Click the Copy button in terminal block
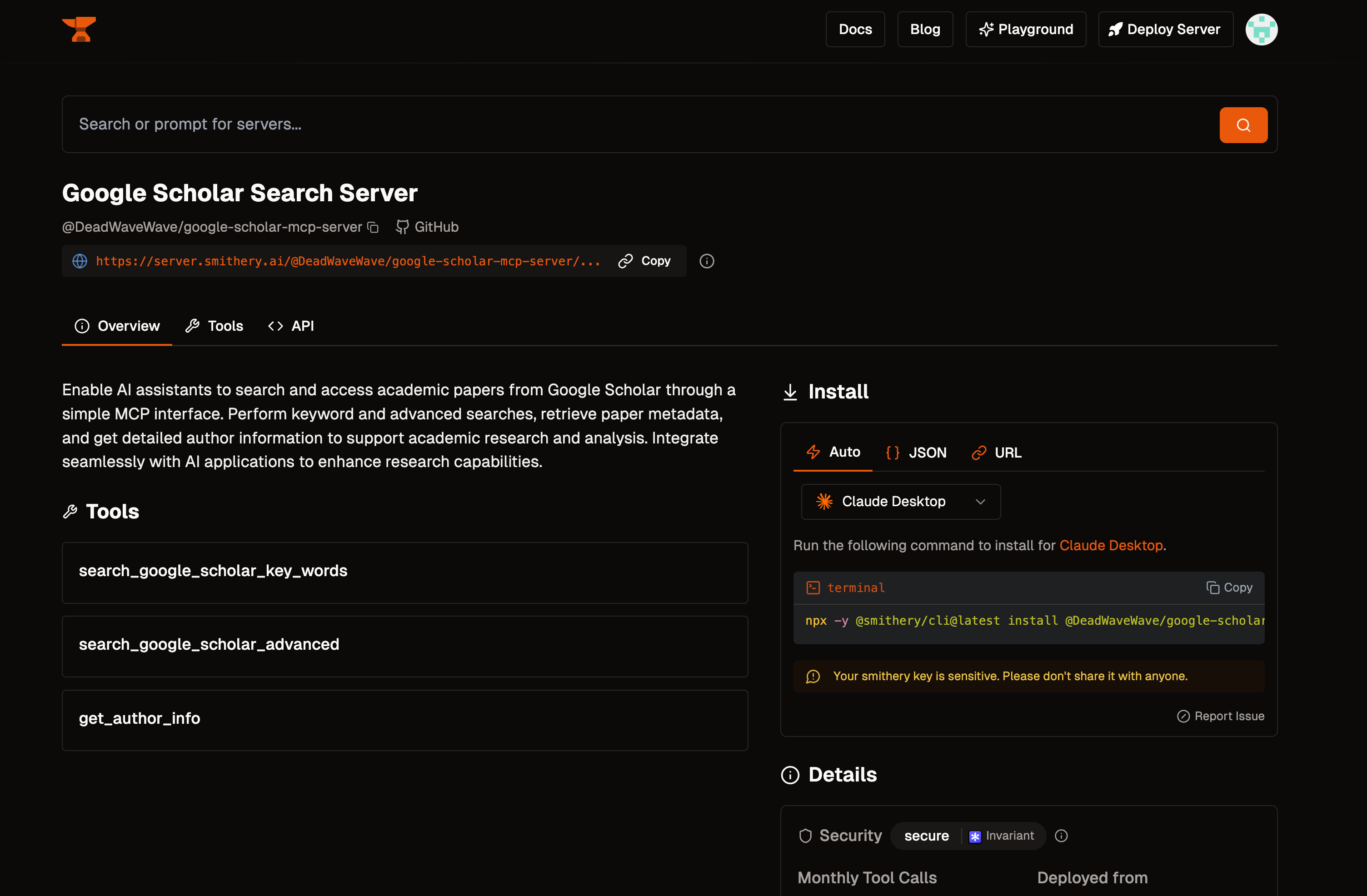The height and width of the screenshot is (896, 1367). [1229, 587]
